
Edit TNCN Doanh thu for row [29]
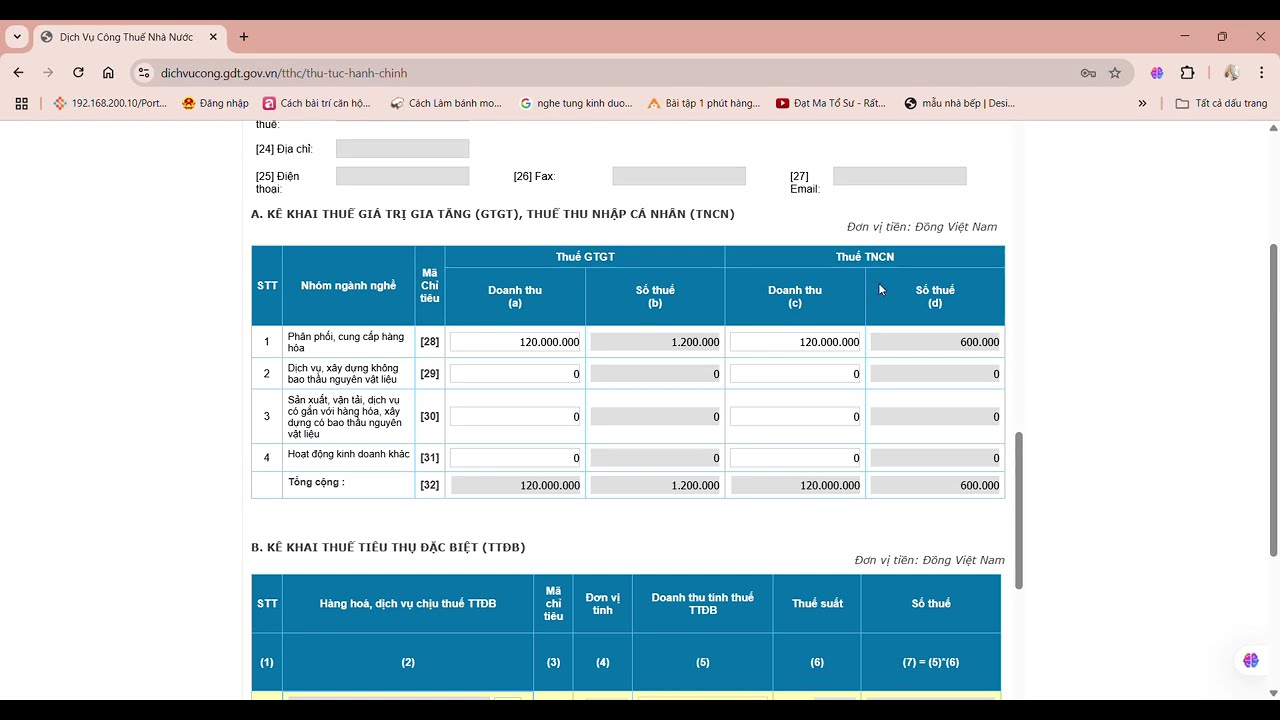[x=795, y=374]
